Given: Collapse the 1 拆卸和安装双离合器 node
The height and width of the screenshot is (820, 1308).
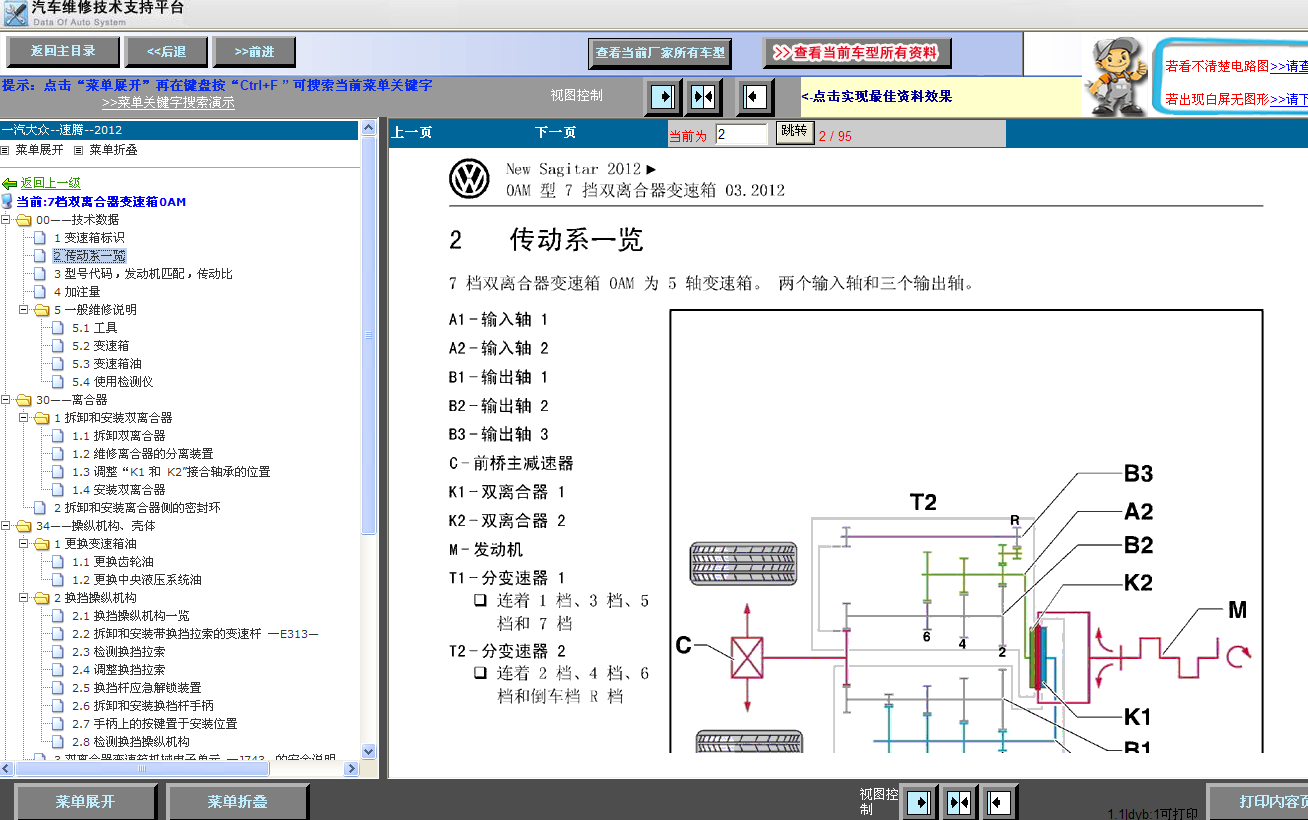Looking at the screenshot, I should tap(24, 418).
